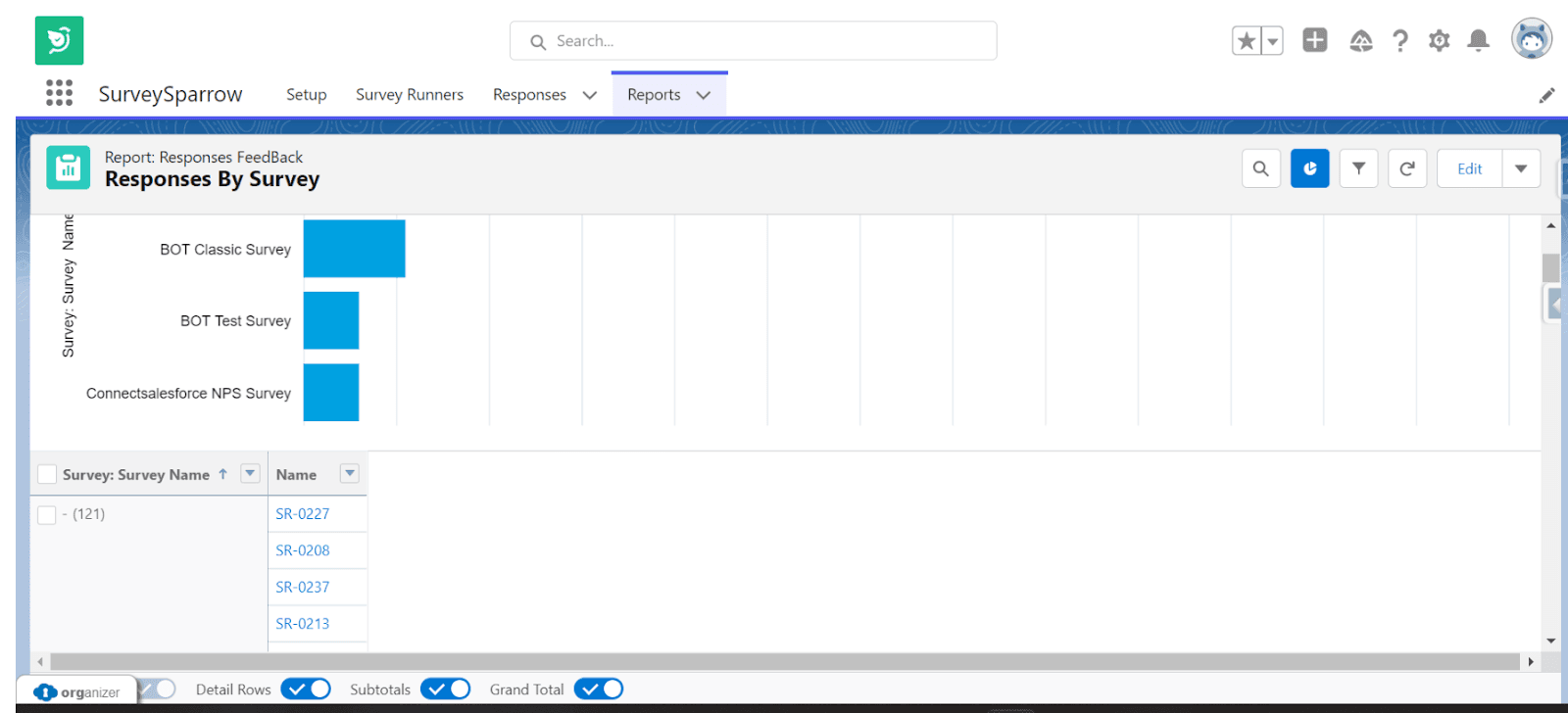Expand the dropdown arrow next to Edit
Screen dimensions: 1568x713
pyautogui.click(x=1521, y=168)
